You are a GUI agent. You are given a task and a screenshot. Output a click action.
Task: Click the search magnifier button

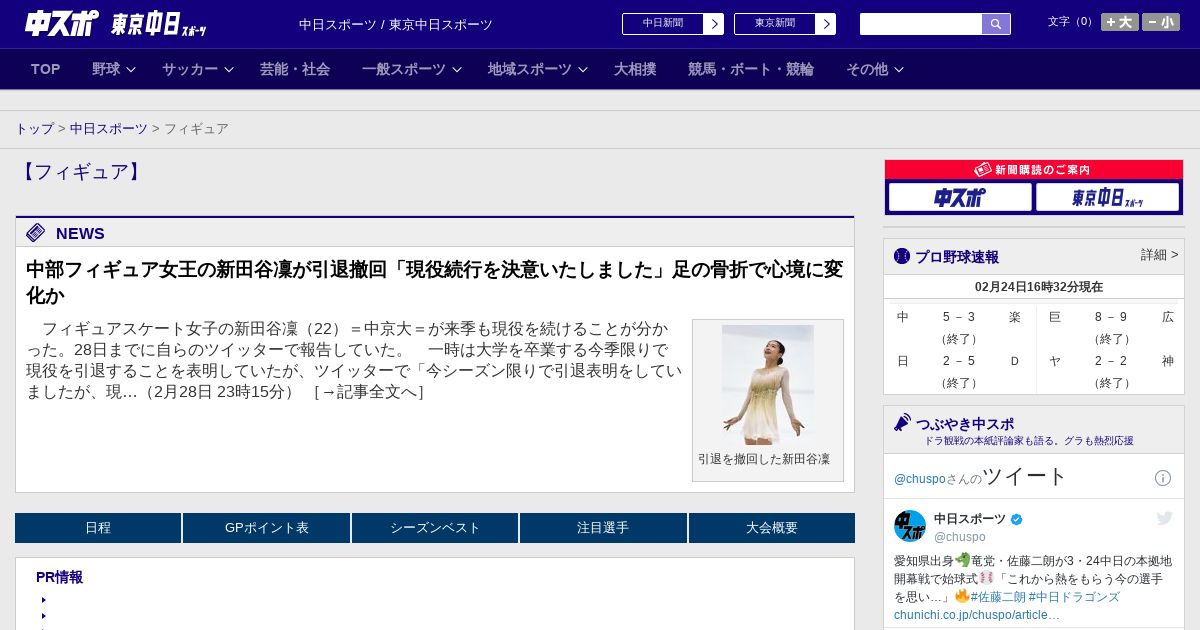996,24
